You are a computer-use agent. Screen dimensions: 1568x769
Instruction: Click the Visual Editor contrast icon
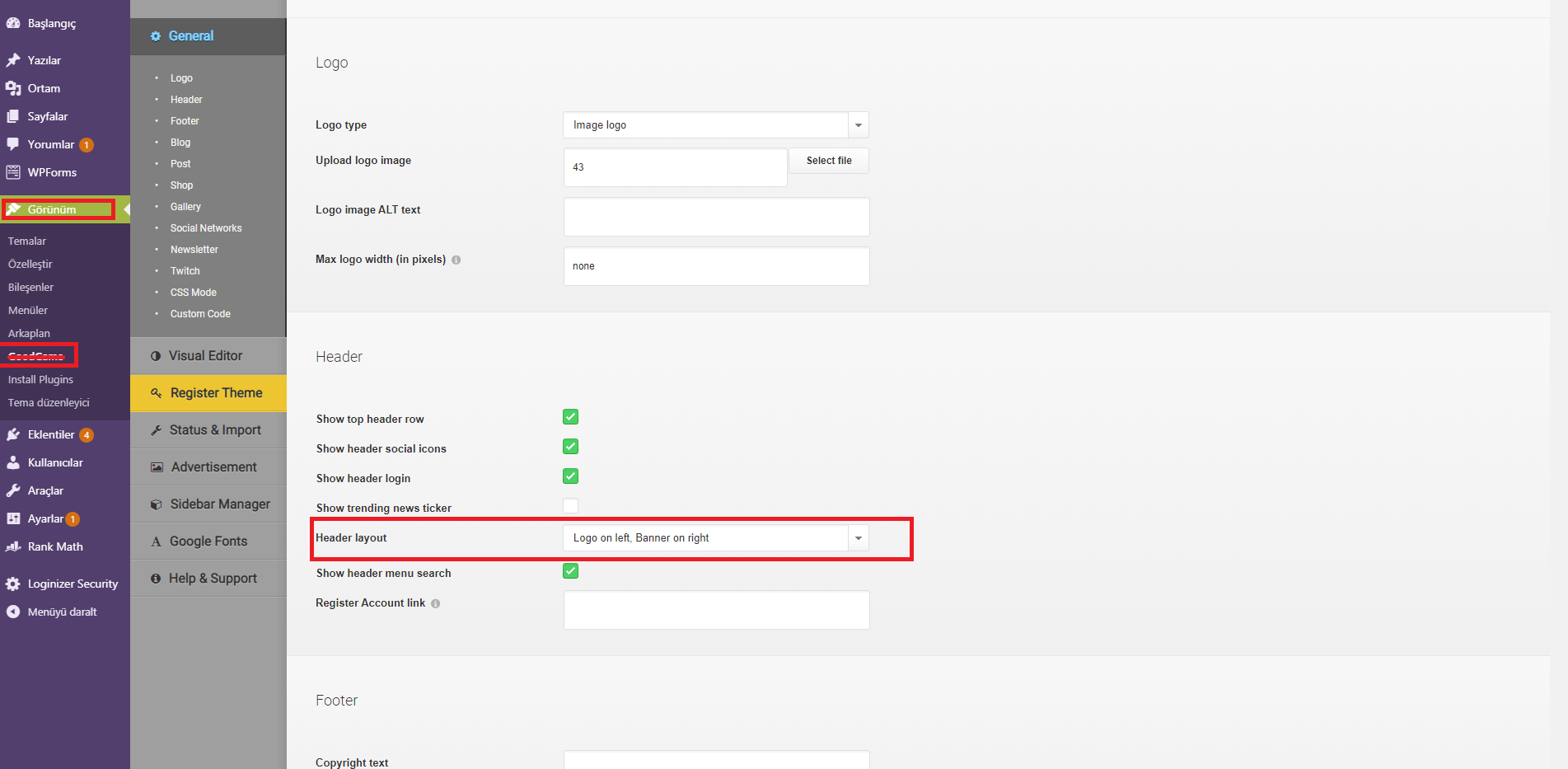click(x=156, y=356)
